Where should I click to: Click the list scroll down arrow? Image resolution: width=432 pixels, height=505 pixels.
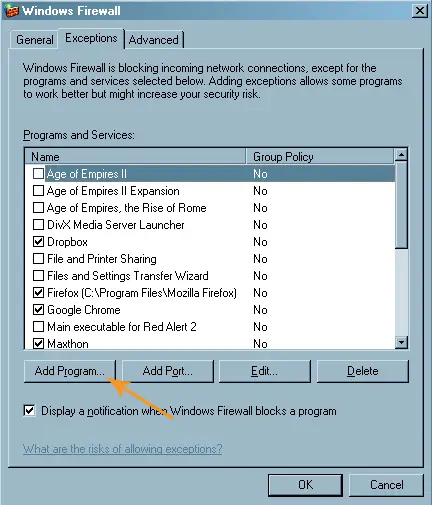[x=401, y=342]
